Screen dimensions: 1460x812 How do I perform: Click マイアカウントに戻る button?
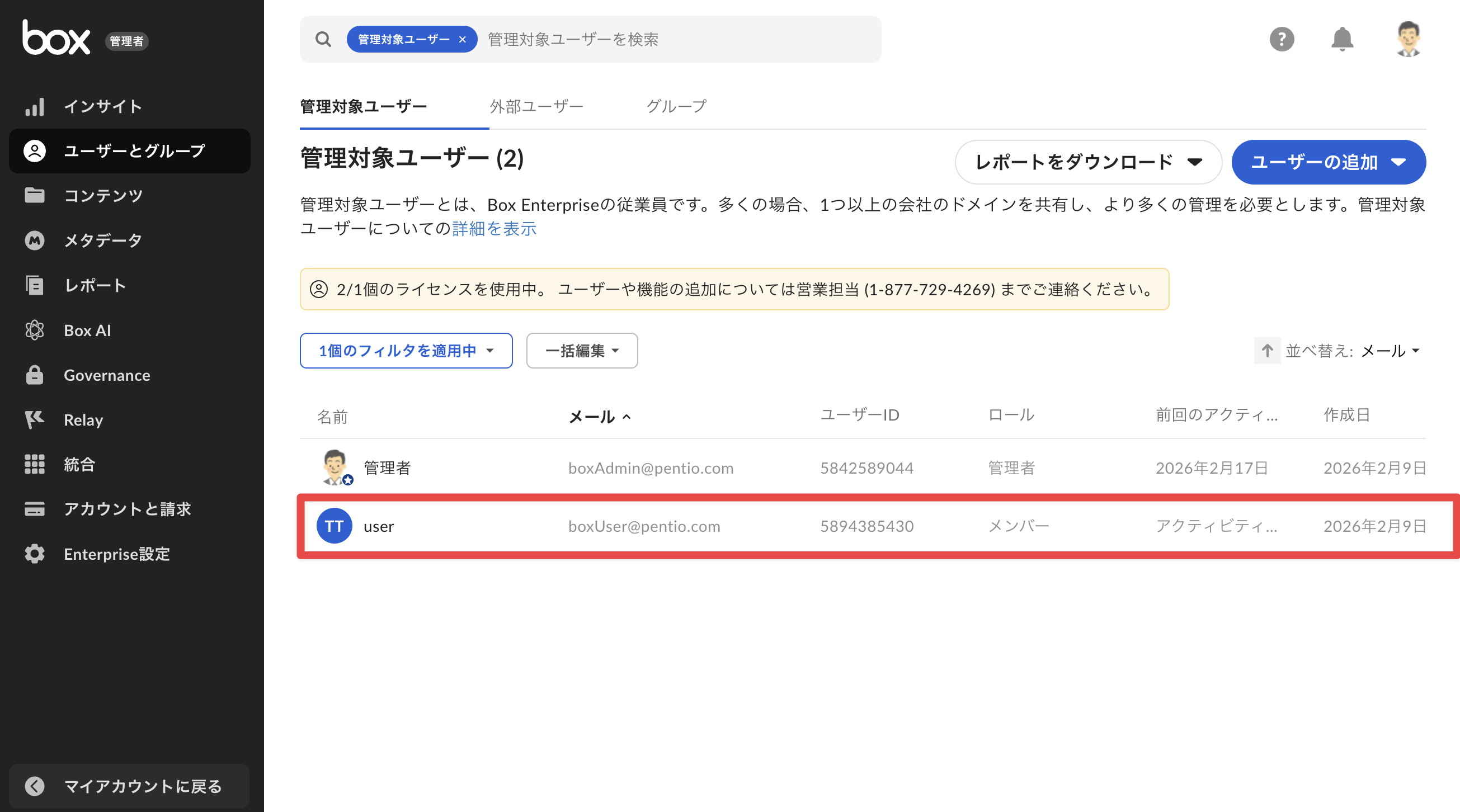click(129, 786)
